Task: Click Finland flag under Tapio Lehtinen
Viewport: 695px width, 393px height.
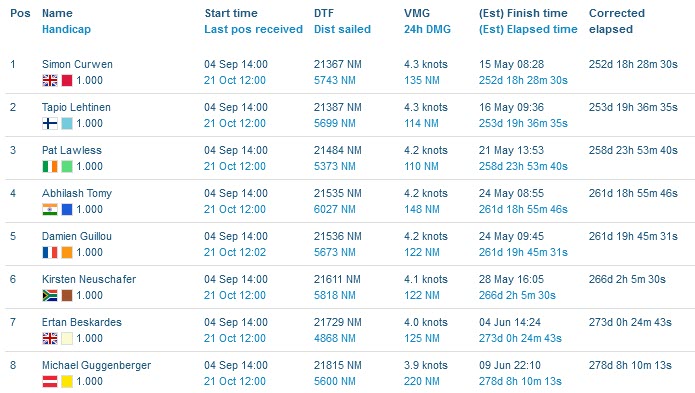Action: point(50,124)
